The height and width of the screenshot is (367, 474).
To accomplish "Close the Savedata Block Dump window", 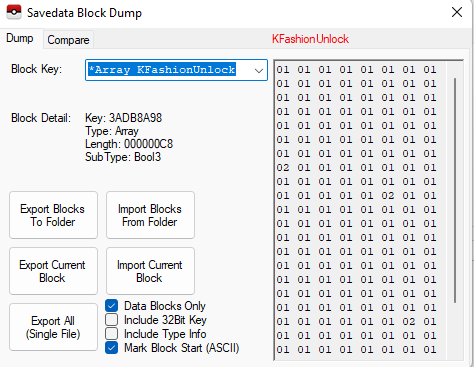I will 457,12.
